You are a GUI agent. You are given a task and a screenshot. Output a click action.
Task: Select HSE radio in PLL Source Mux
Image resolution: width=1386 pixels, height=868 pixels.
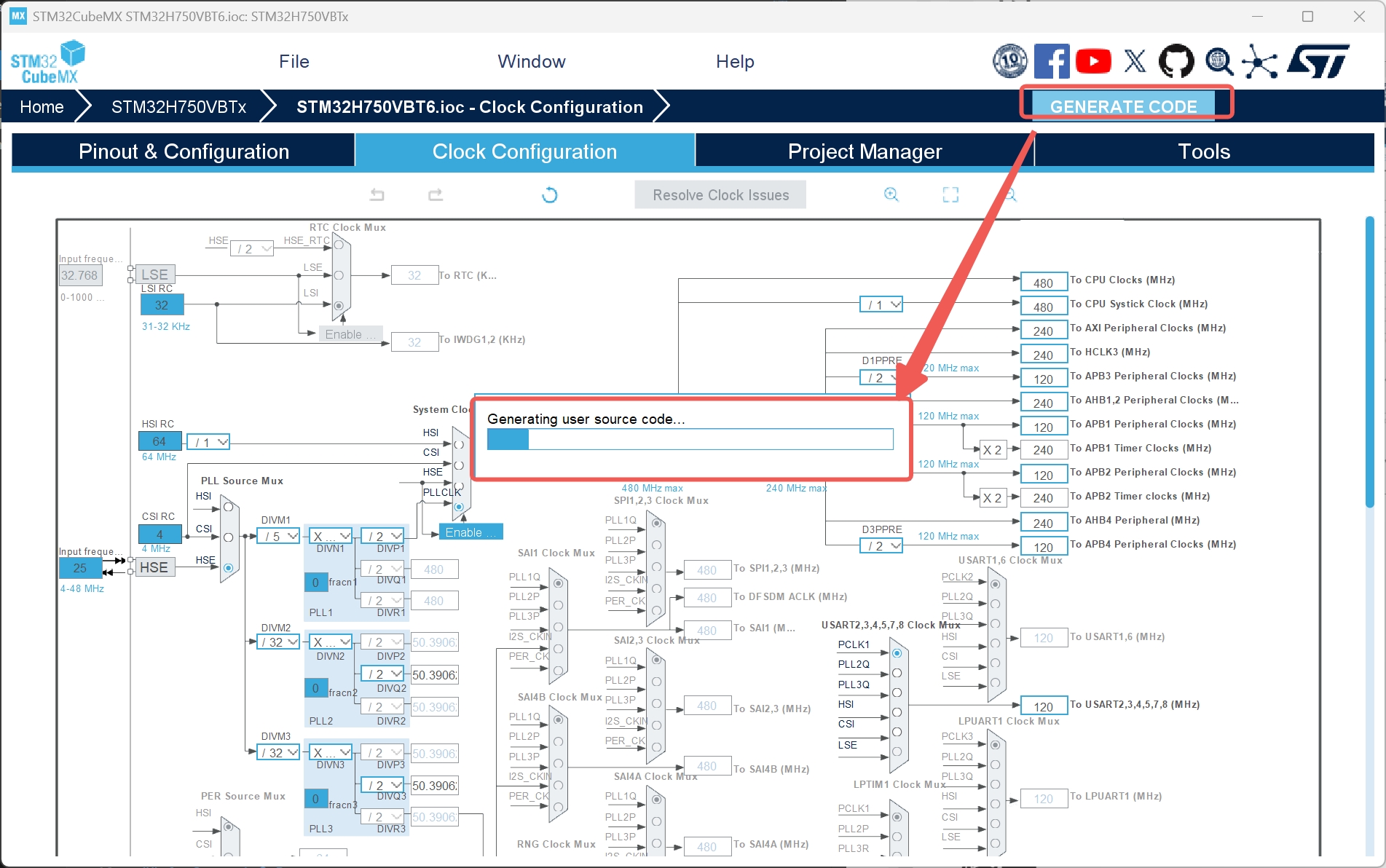[x=229, y=567]
